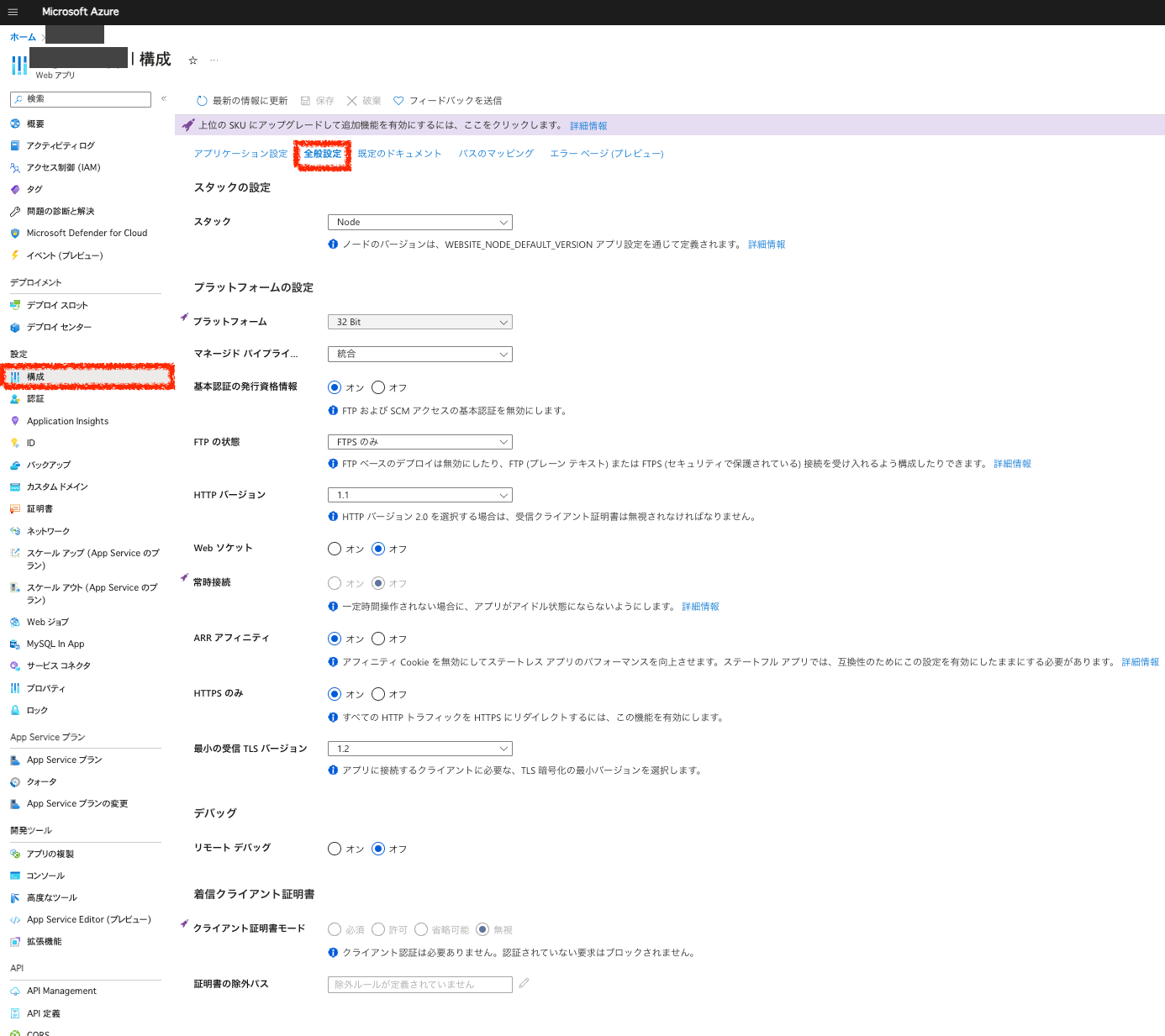Open the HTTP version dropdown
Image resolution: width=1165 pixels, height=1036 pixels.
420,495
